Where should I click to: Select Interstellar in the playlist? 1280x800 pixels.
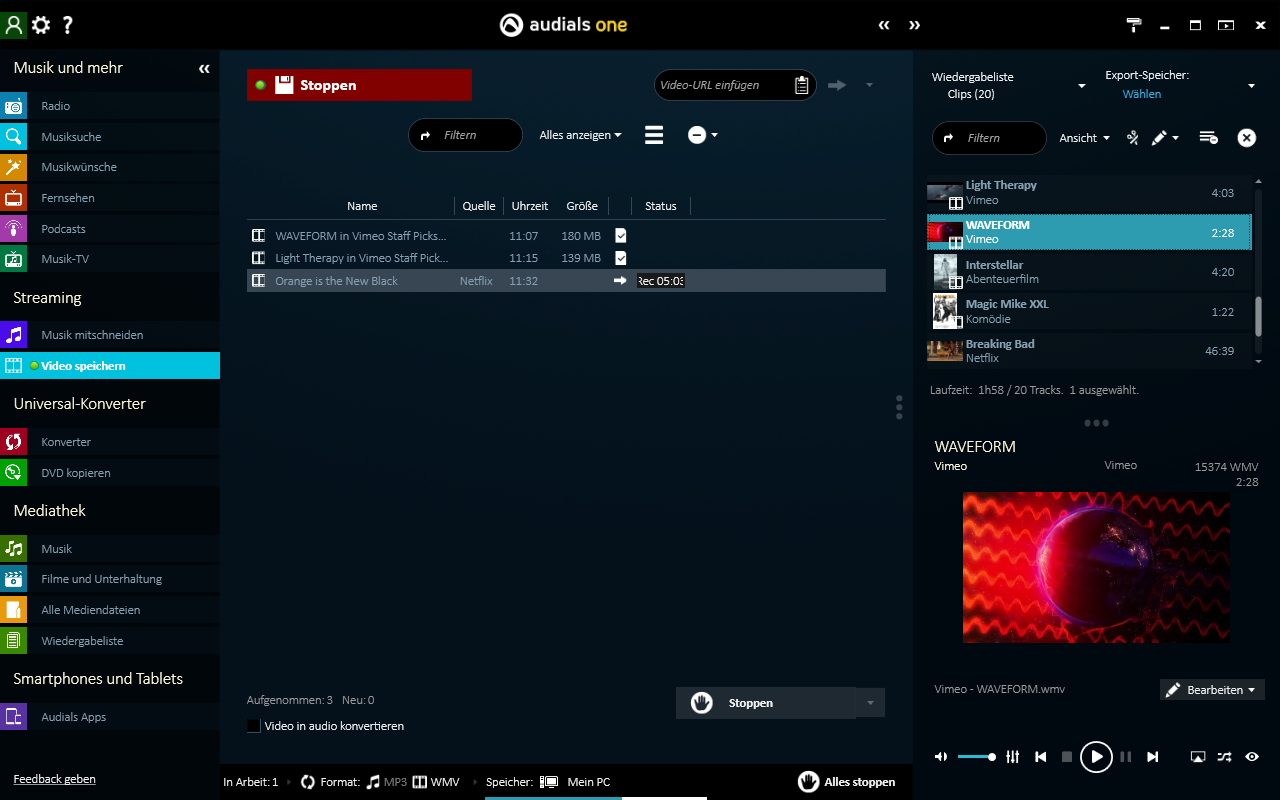tap(1089, 272)
